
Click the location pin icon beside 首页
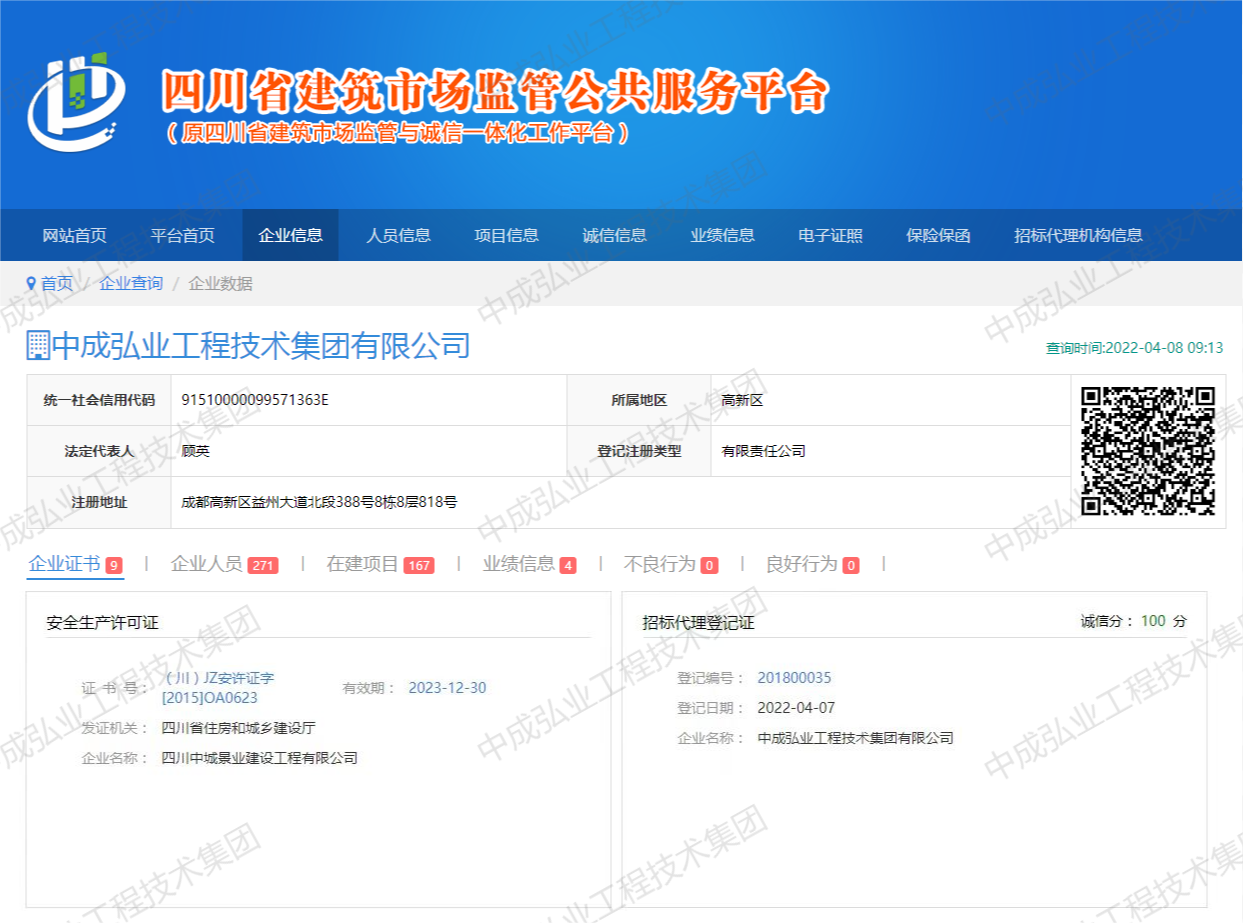[31, 284]
